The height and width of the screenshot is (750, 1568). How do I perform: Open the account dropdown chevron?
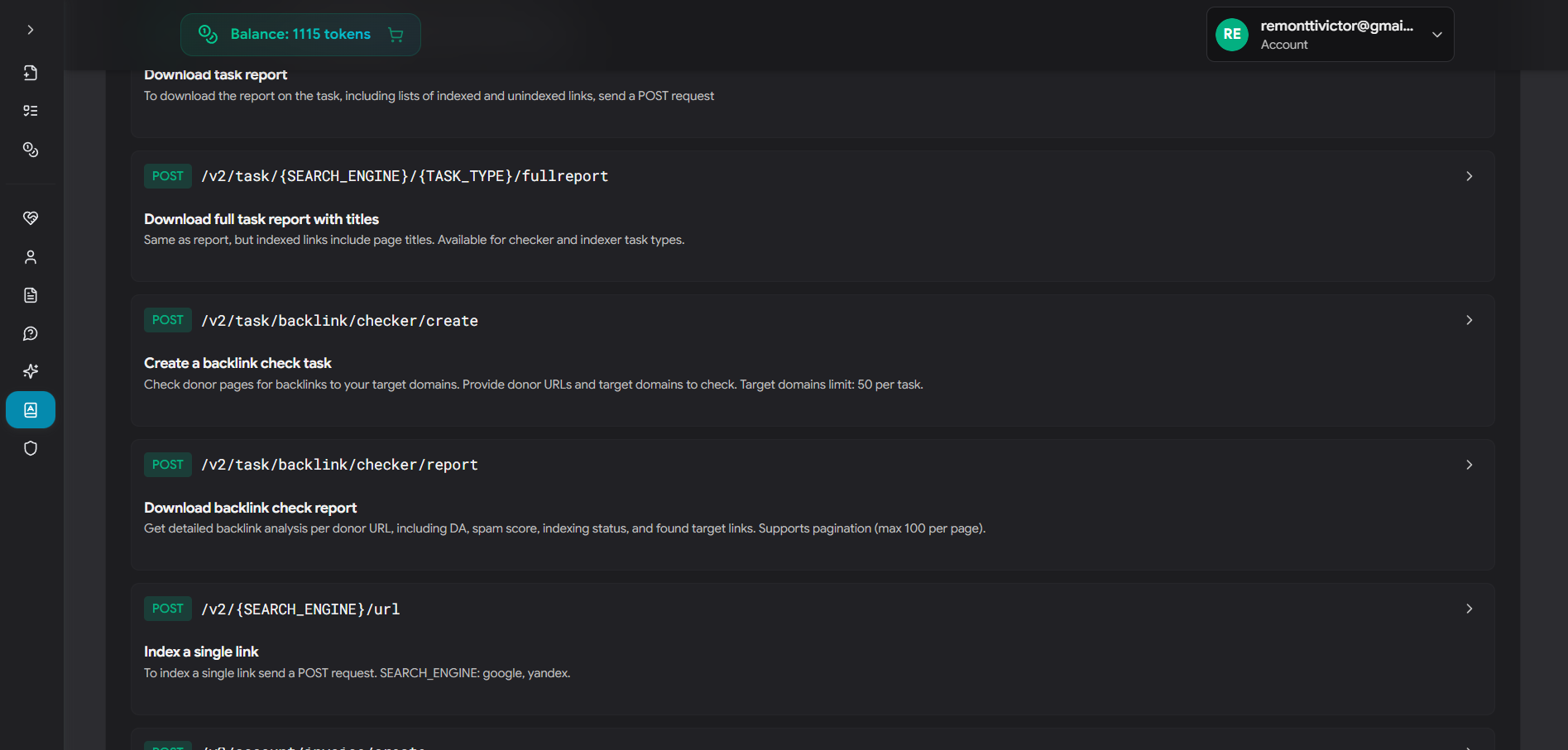(x=1437, y=35)
